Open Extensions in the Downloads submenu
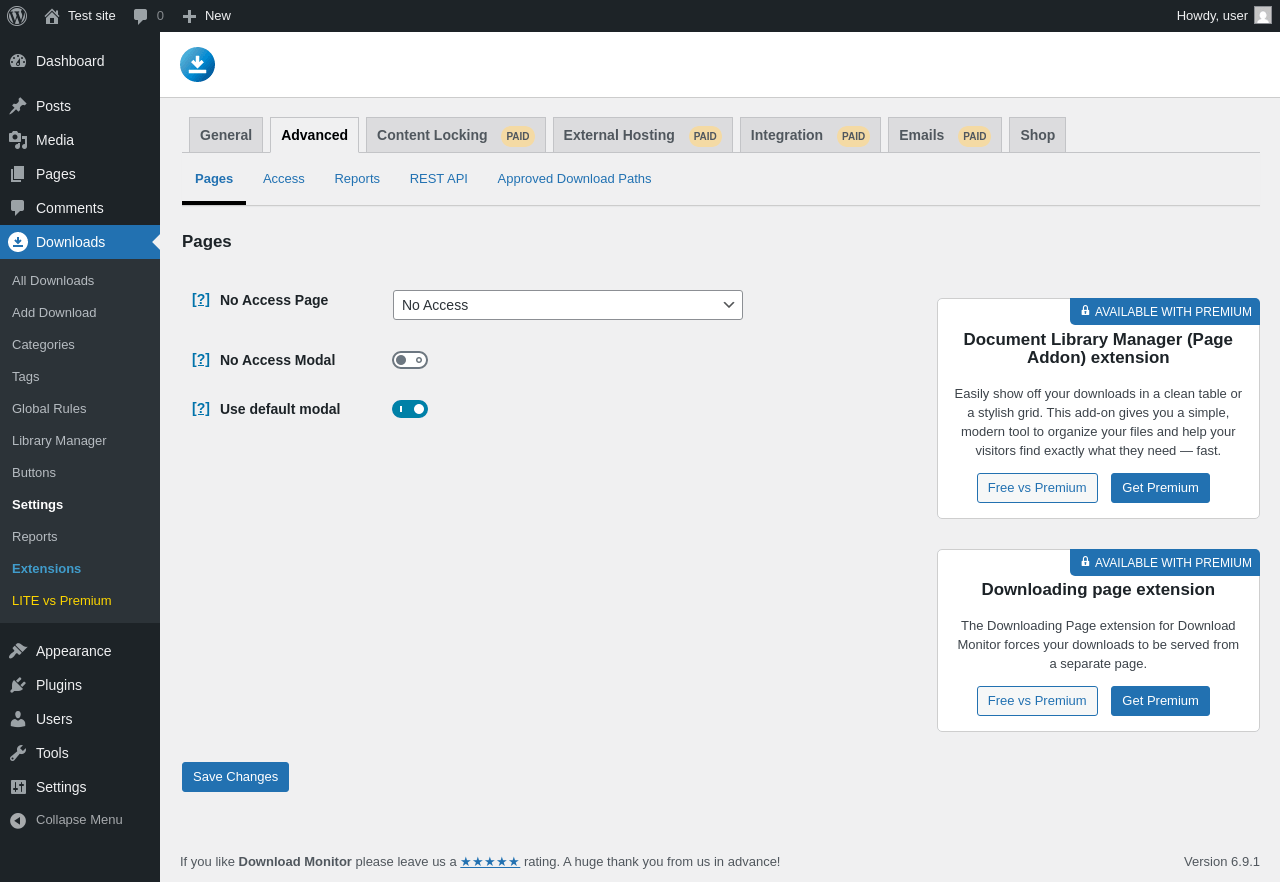1280x882 pixels. (46, 569)
